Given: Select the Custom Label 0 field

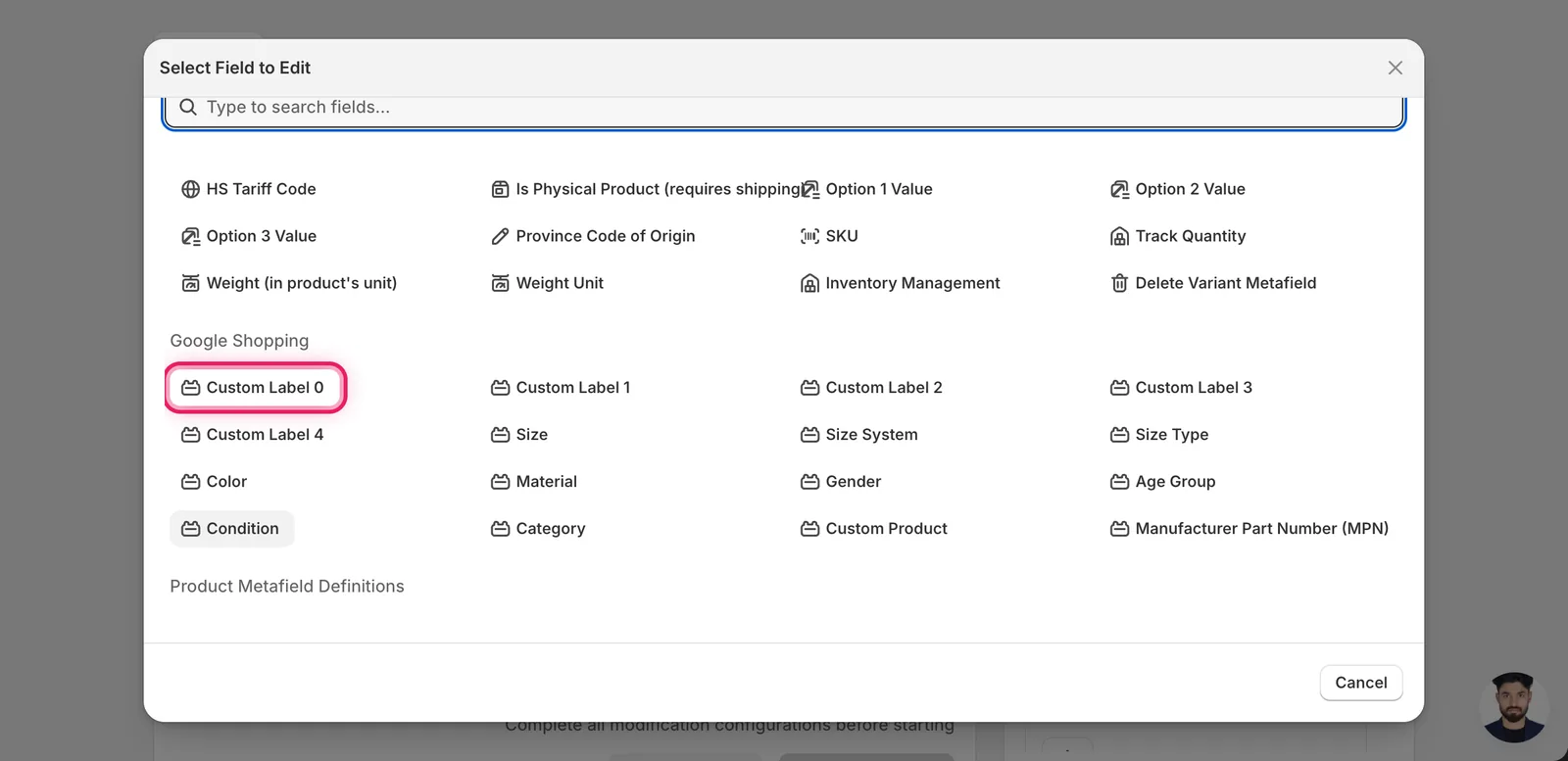Looking at the screenshot, I should (253, 388).
